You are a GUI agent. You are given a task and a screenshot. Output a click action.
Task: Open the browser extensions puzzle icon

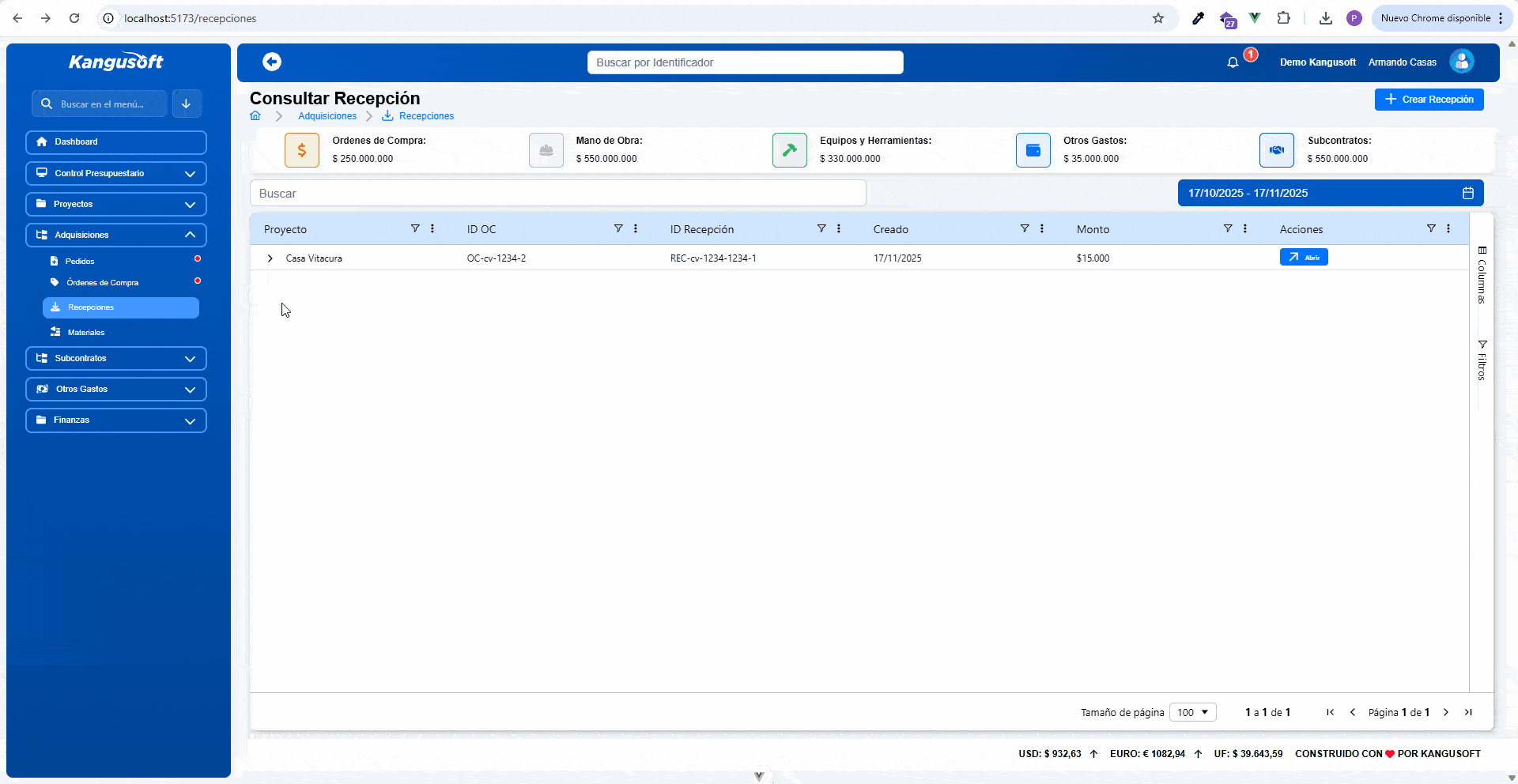tap(1284, 18)
